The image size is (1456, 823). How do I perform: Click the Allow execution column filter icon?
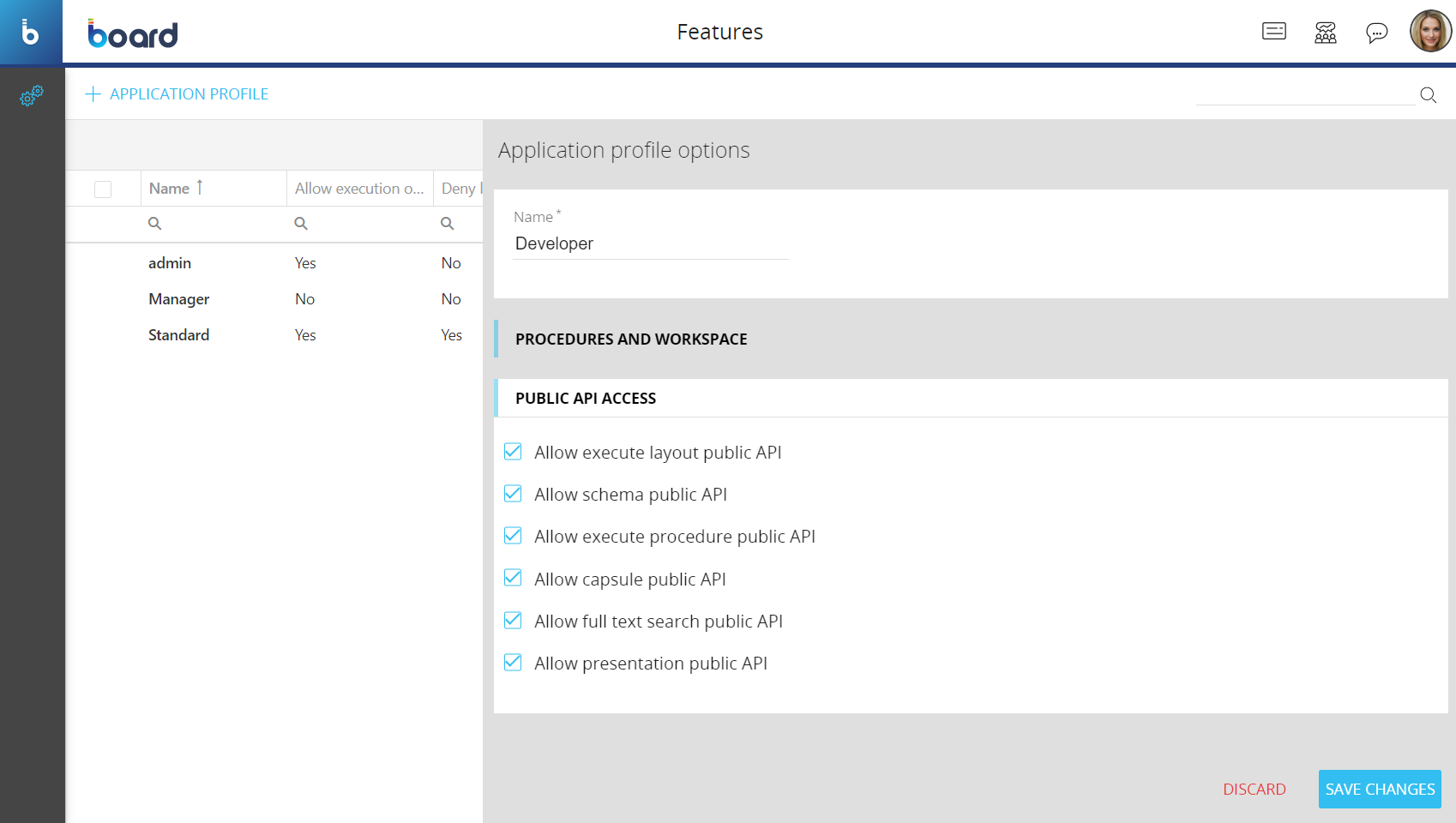coord(301,224)
